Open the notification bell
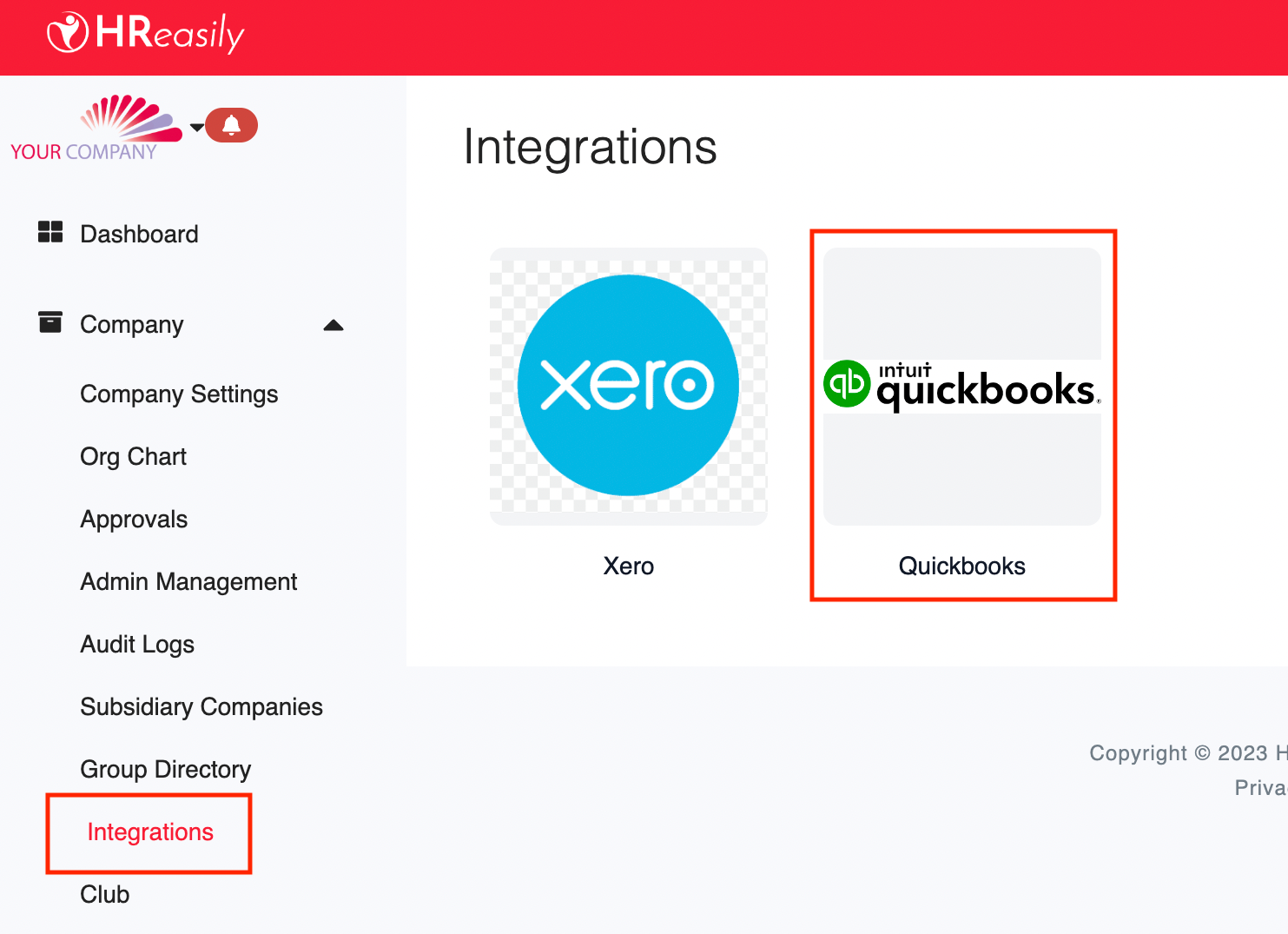 click(231, 125)
